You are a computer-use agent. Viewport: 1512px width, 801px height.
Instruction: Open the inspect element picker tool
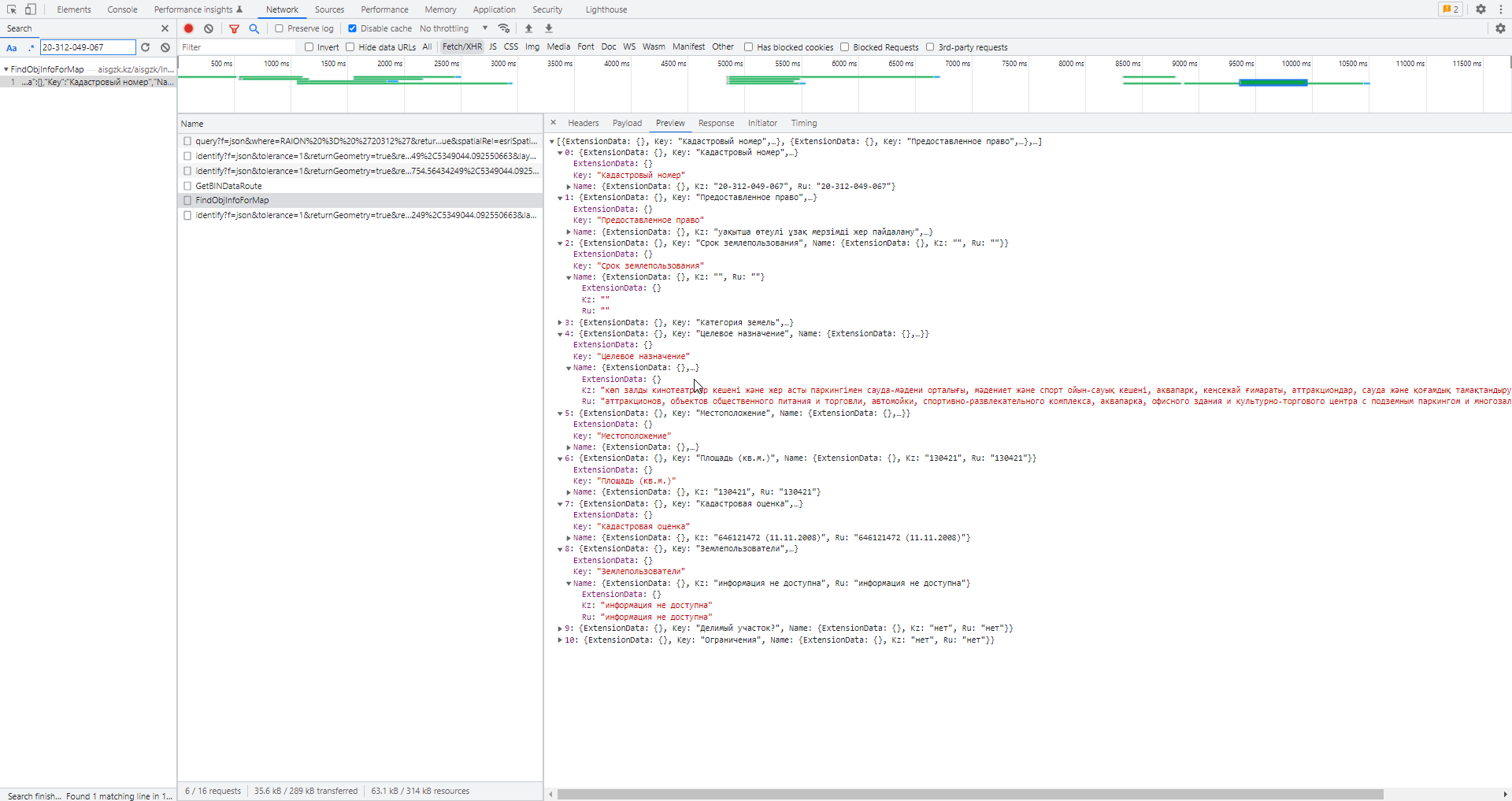point(12,9)
